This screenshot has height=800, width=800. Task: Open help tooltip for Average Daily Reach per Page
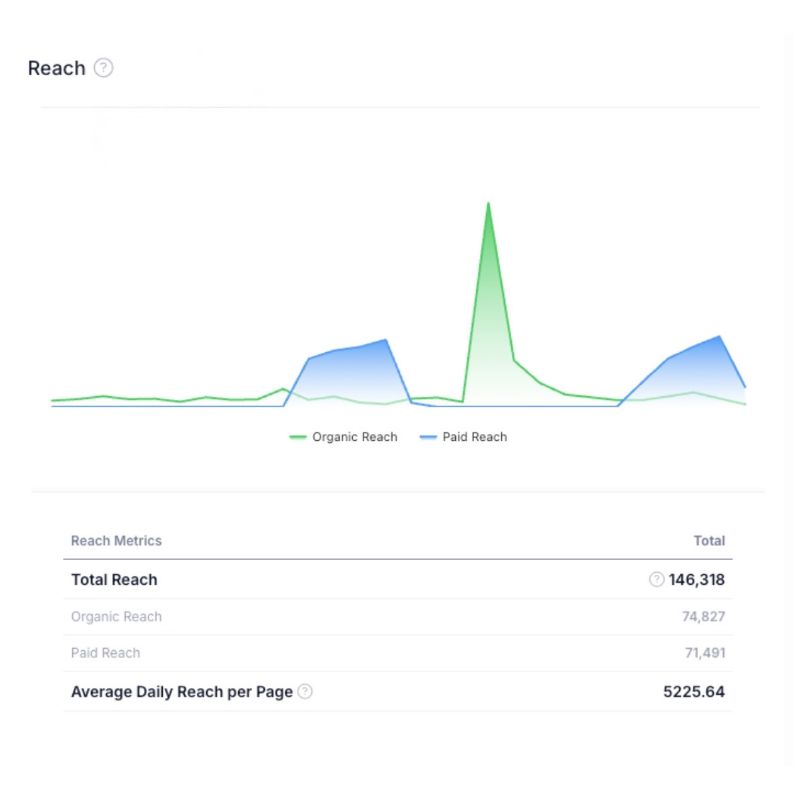click(305, 691)
